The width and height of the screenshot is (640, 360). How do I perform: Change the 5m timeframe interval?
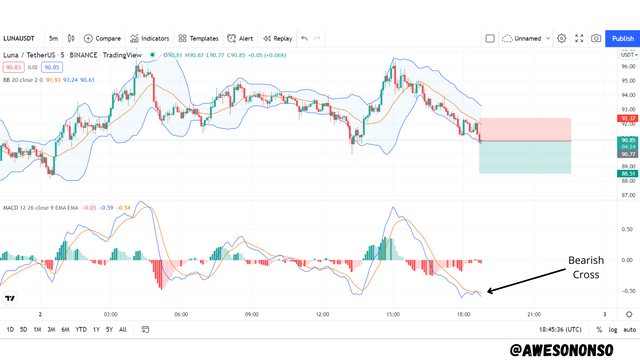[53, 38]
